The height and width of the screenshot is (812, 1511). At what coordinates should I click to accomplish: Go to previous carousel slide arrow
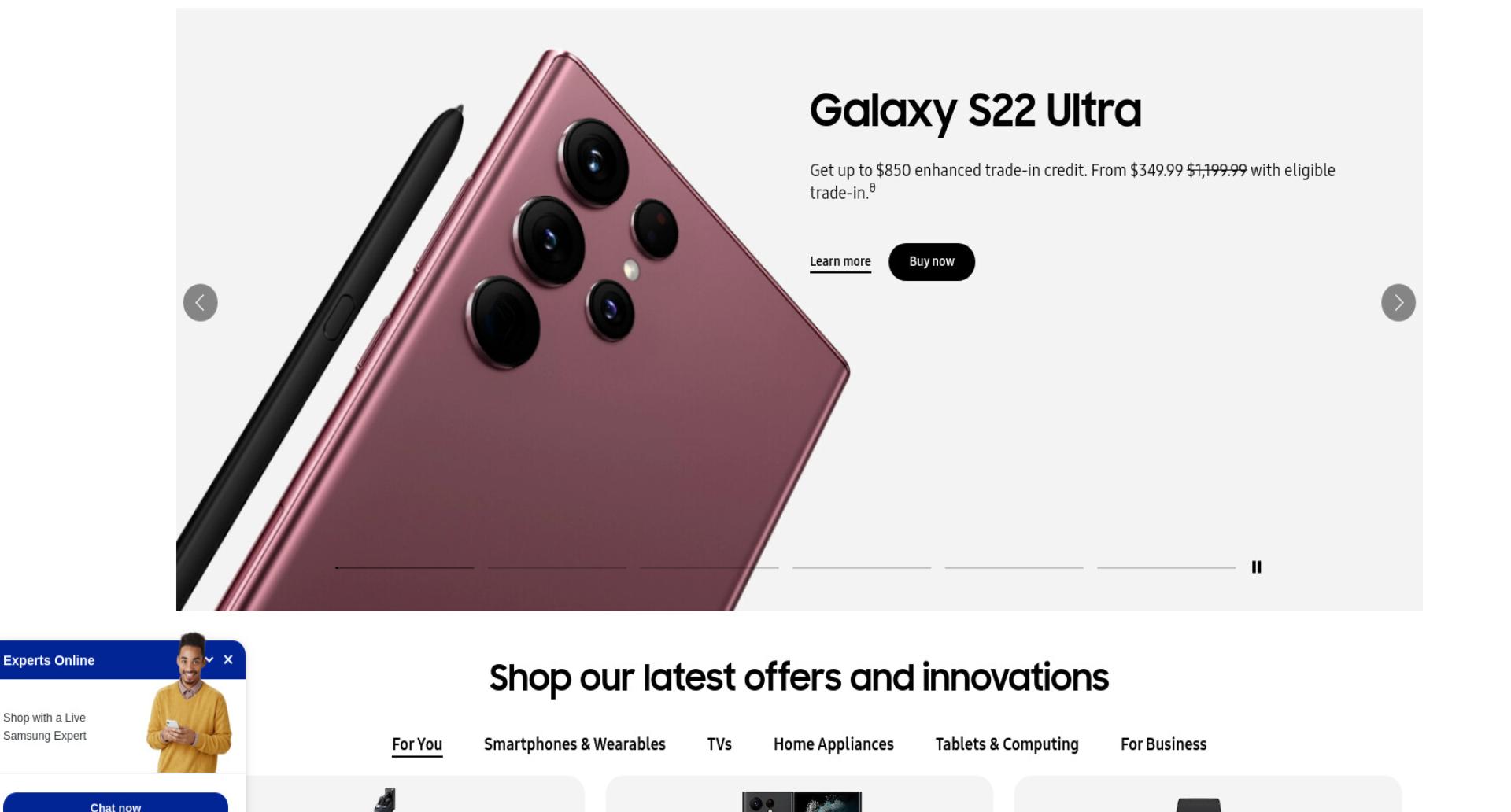coord(200,302)
